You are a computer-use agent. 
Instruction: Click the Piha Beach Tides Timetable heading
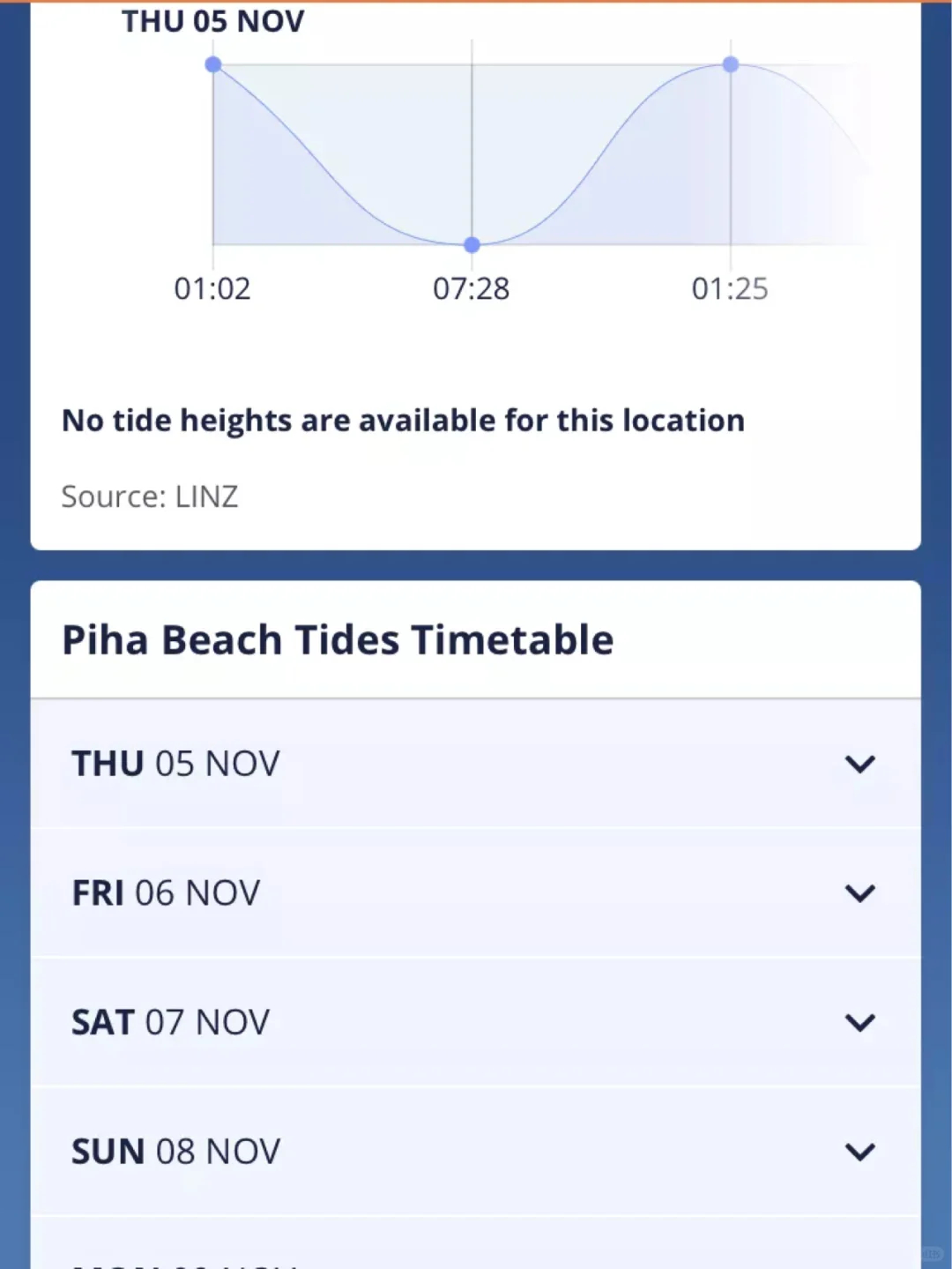tap(338, 640)
